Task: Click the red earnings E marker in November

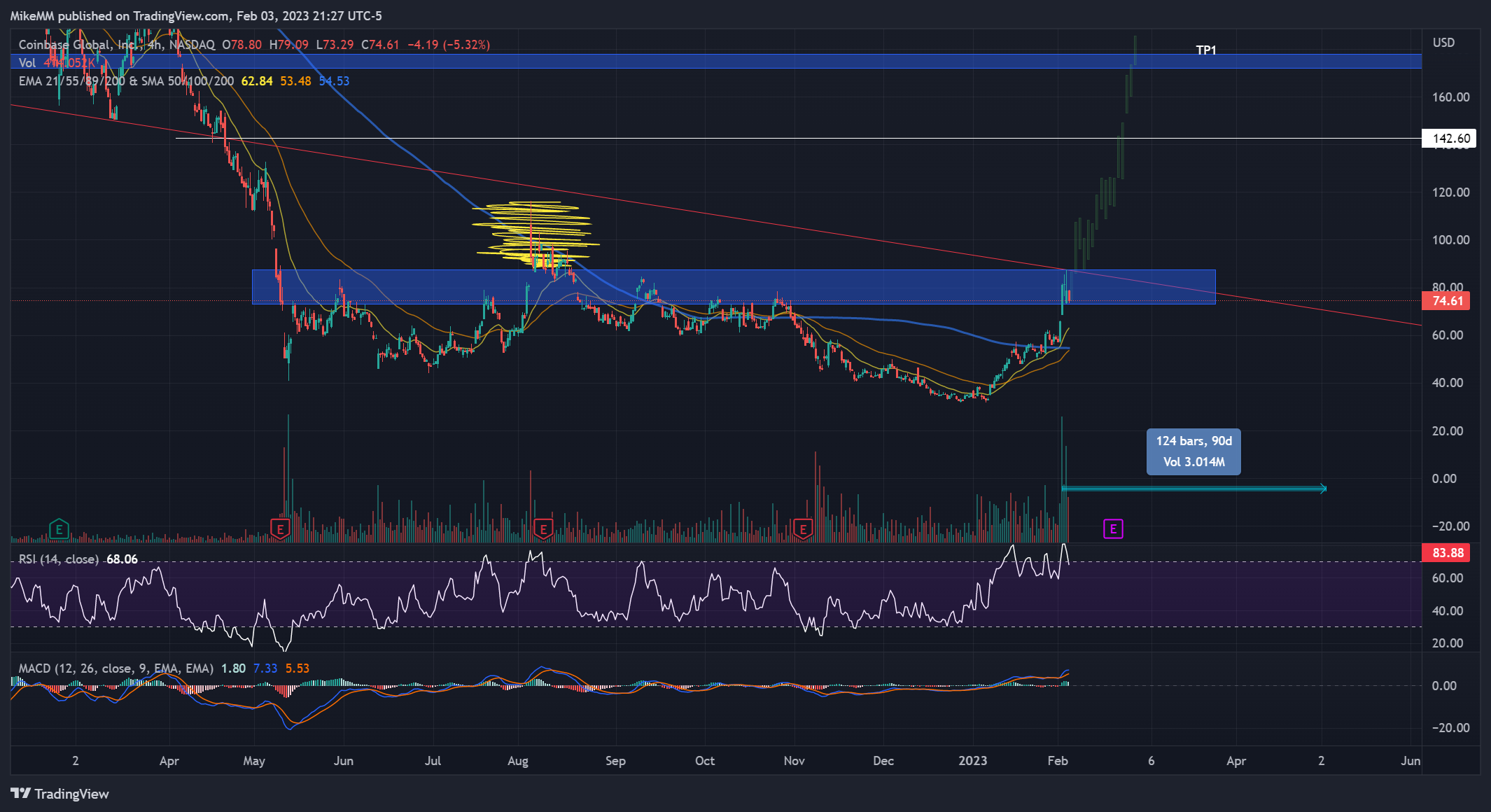Action: click(803, 529)
